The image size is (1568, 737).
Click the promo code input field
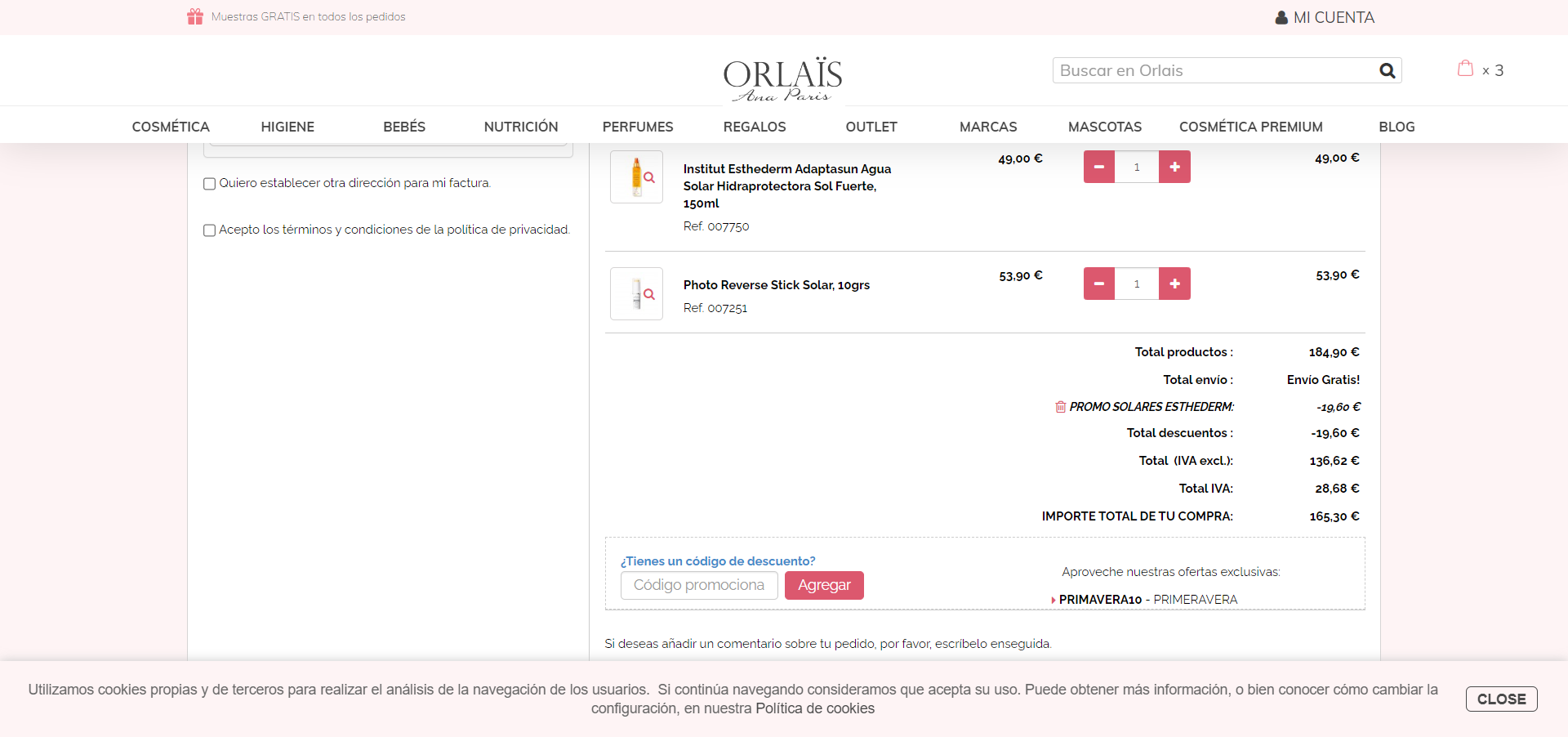(x=699, y=585)
